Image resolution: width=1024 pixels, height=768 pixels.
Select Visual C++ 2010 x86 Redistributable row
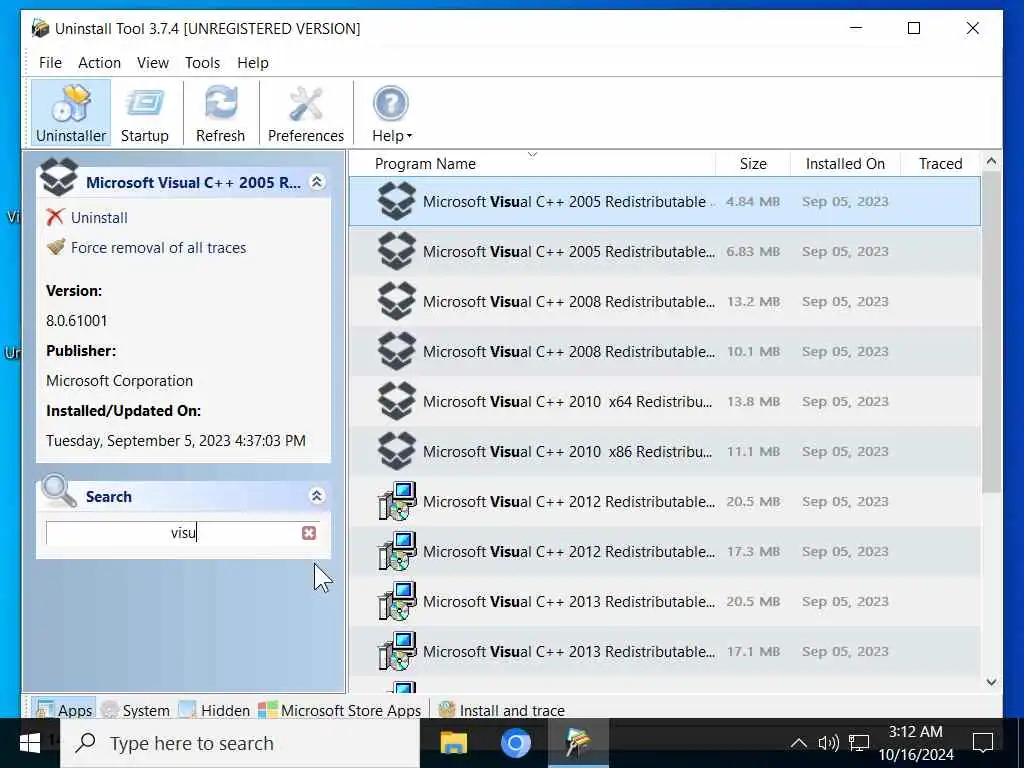pyautogui.click(x=665, y=451)
